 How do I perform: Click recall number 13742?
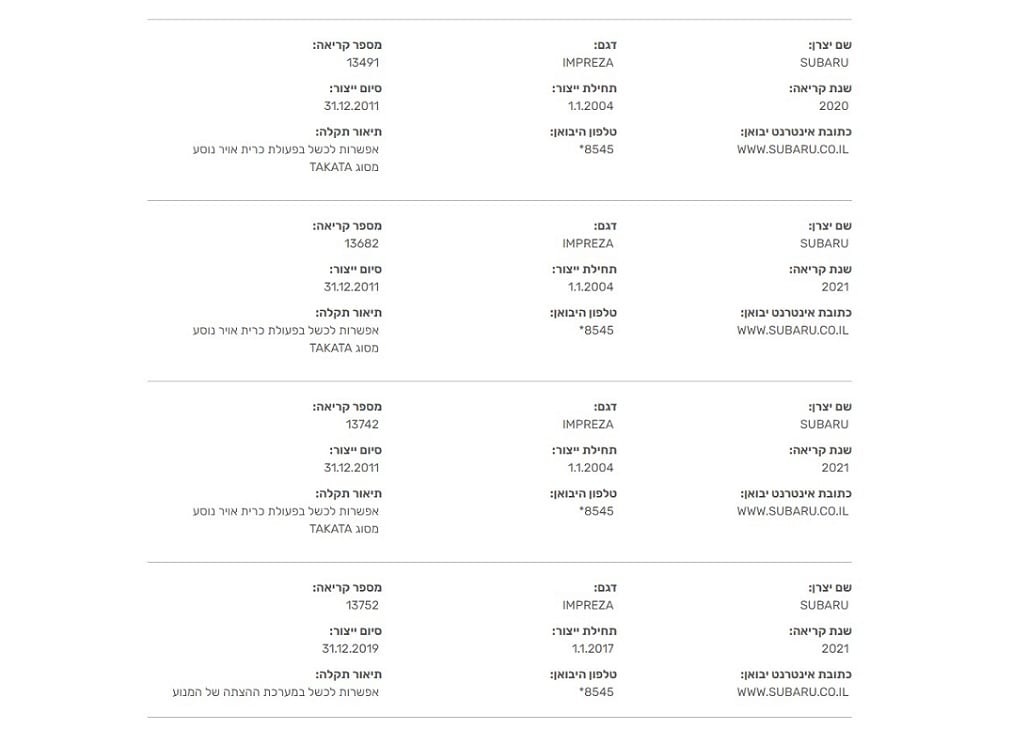click(362, 425)
